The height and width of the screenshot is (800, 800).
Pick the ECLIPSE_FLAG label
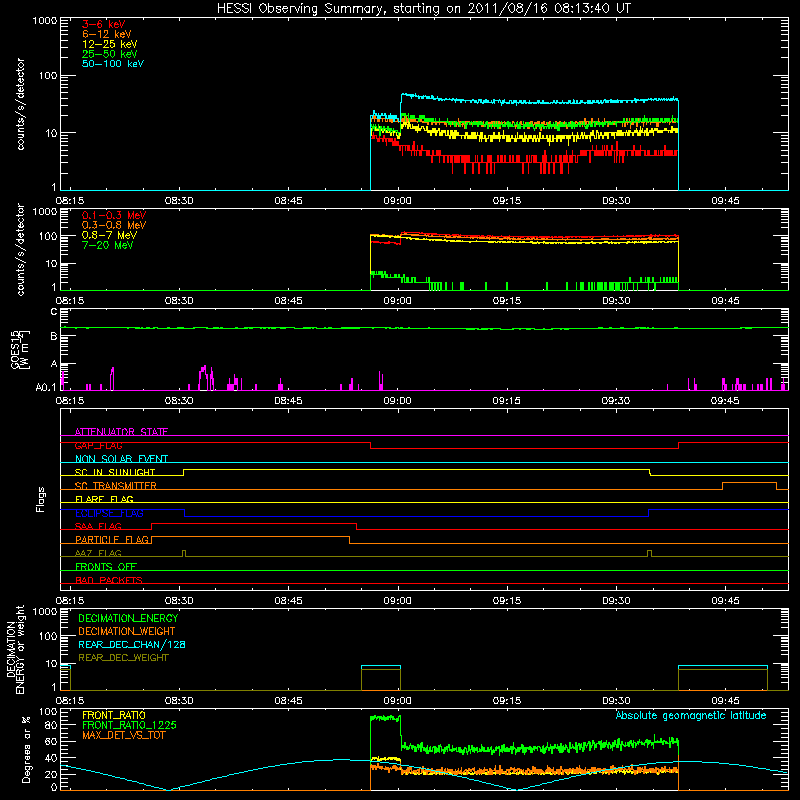pyautogui.click(x=109, y=513)
